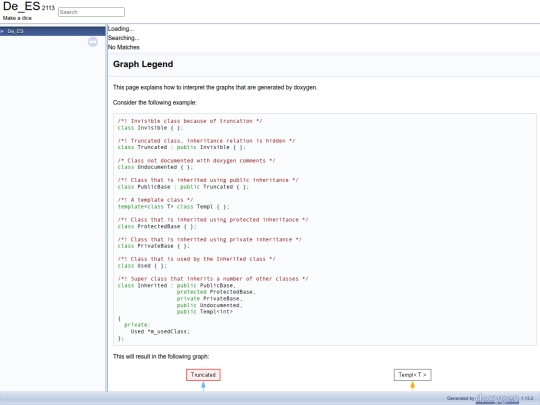Click the Truncated graph node
The image size is (540, 405).
tap(203, 375)
